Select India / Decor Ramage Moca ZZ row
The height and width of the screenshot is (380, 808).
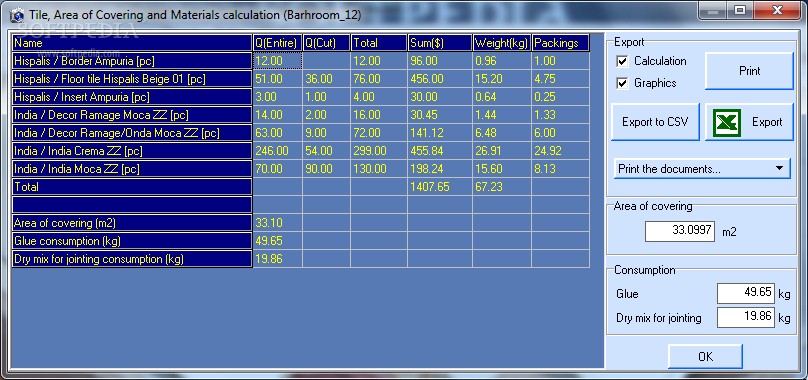tap(132, 115)
